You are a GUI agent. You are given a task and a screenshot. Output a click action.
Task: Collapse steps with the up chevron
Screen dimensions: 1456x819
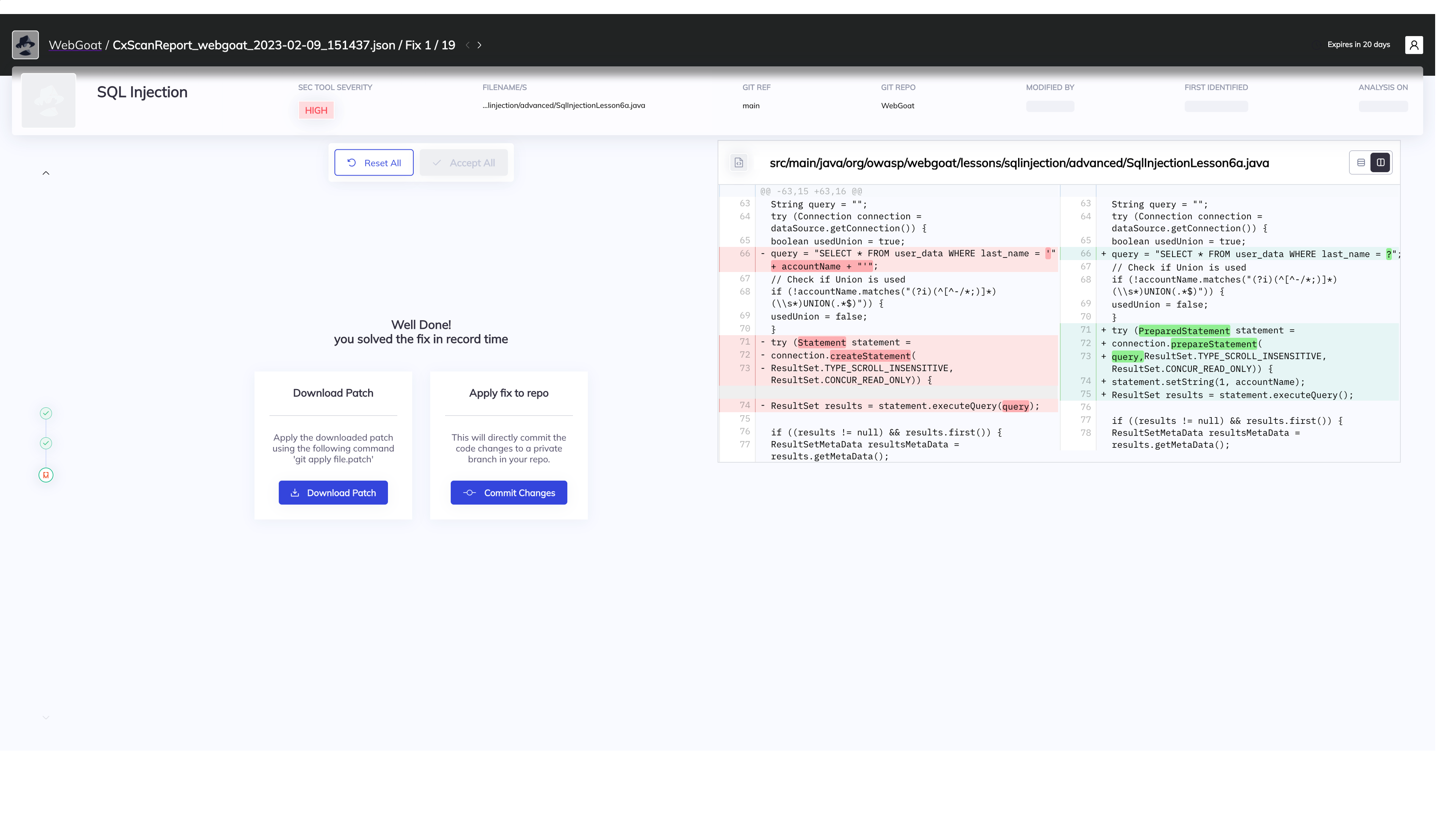coord(46,173)
